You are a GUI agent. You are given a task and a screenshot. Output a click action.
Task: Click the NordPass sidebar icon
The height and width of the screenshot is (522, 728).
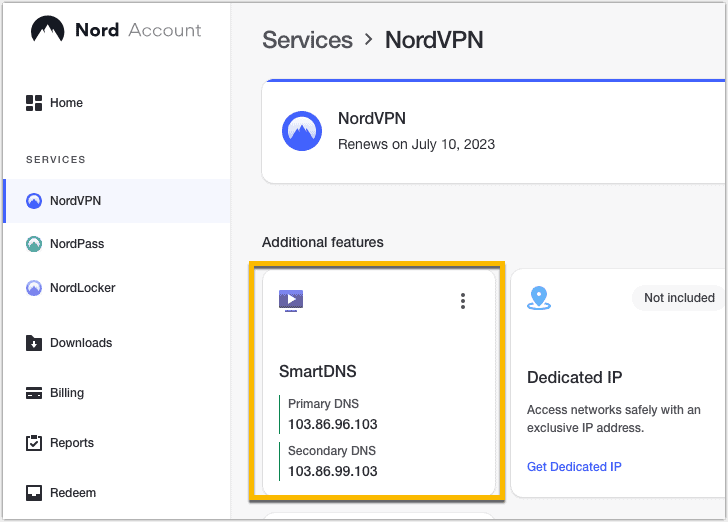point(34,244)
